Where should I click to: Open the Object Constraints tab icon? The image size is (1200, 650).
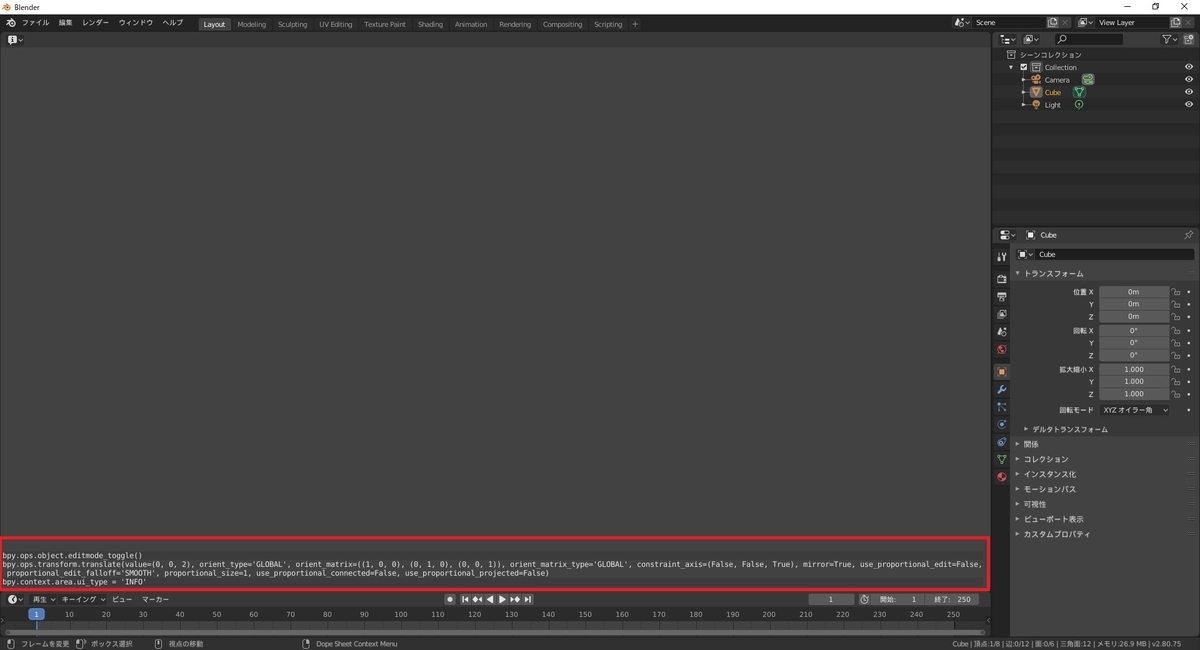[1002, 442]
